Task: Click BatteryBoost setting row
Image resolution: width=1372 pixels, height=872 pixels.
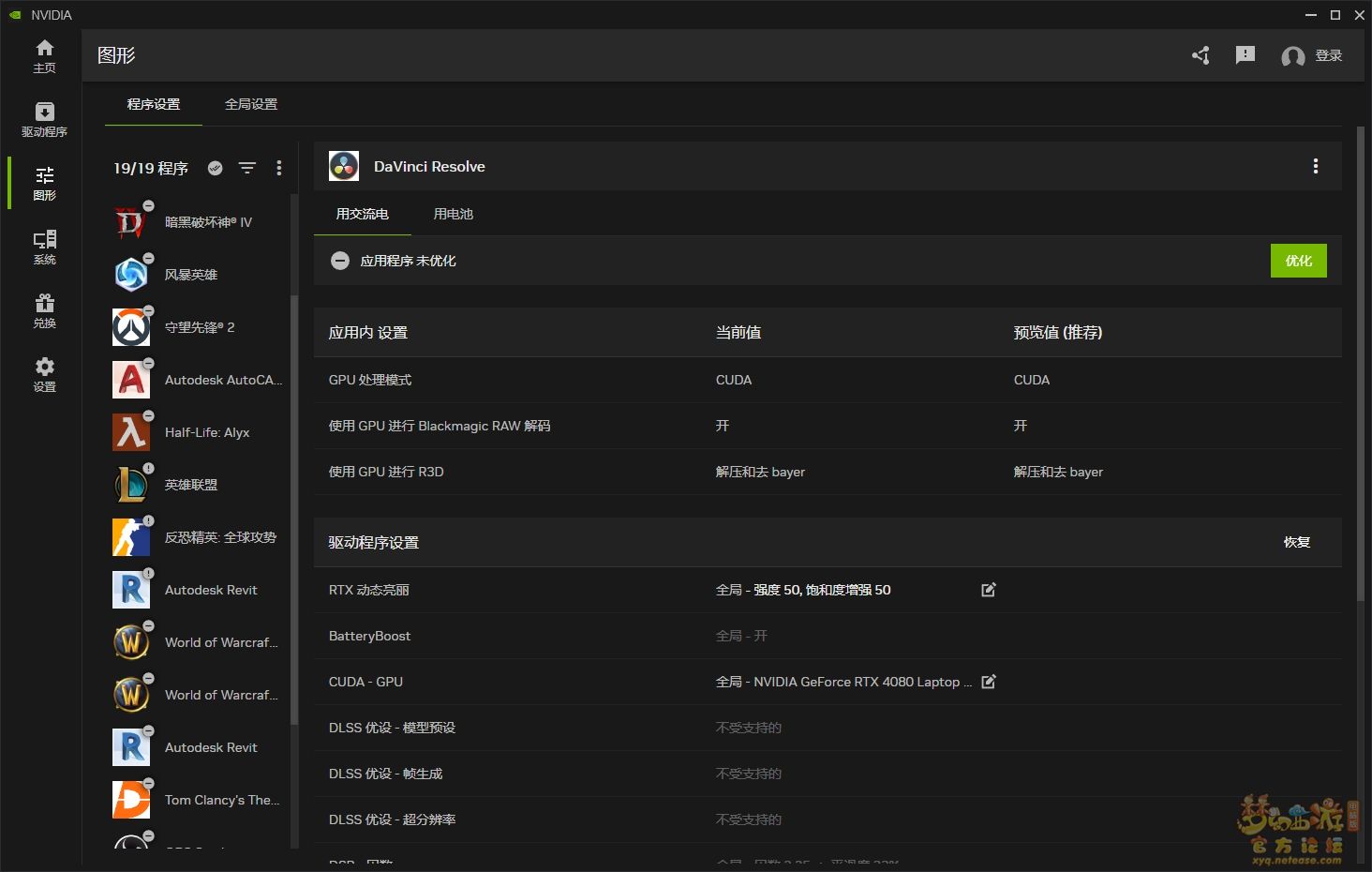Action: pos(828,636)
